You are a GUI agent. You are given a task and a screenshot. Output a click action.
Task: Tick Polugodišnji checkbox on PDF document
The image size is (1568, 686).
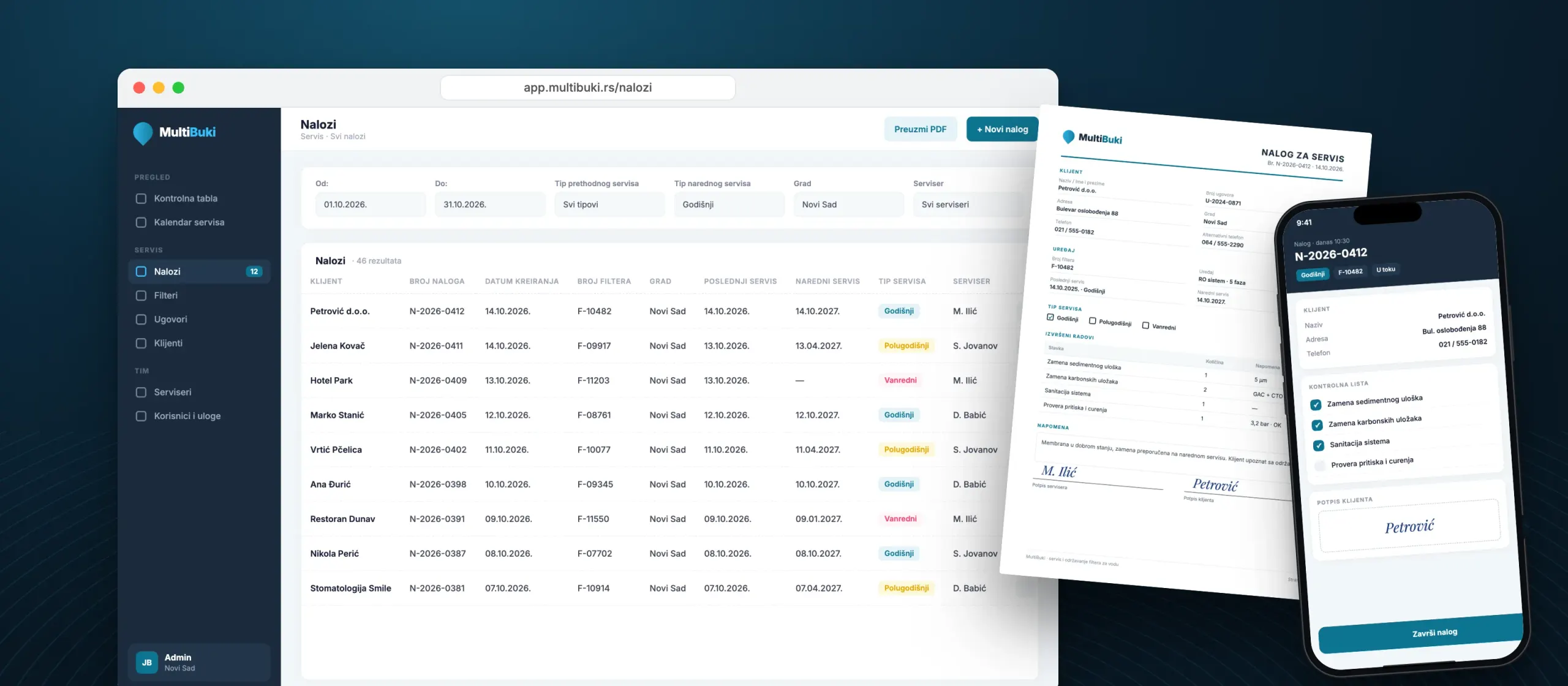(x=1092, y=320)
